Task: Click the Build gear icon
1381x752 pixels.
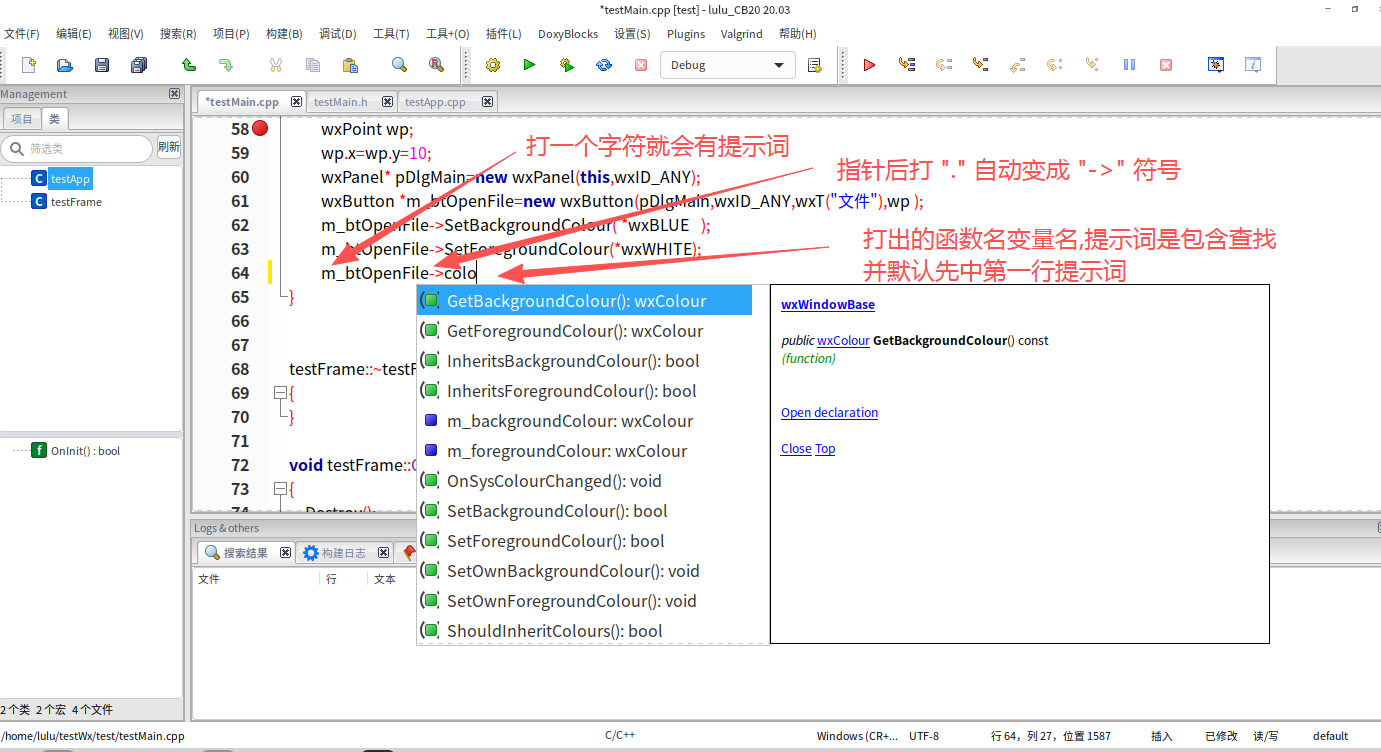Action: point(493,65)
